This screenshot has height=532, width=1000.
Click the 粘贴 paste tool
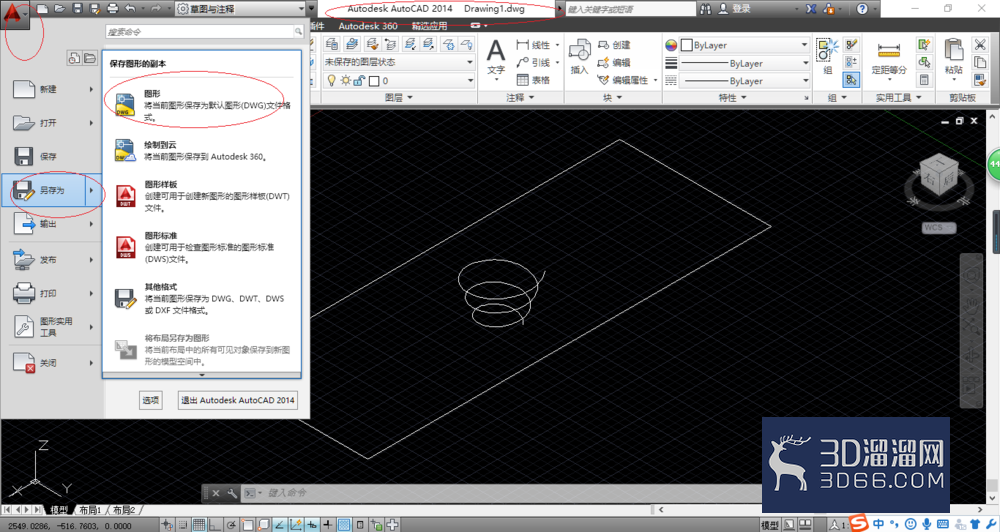coord(953,57)
